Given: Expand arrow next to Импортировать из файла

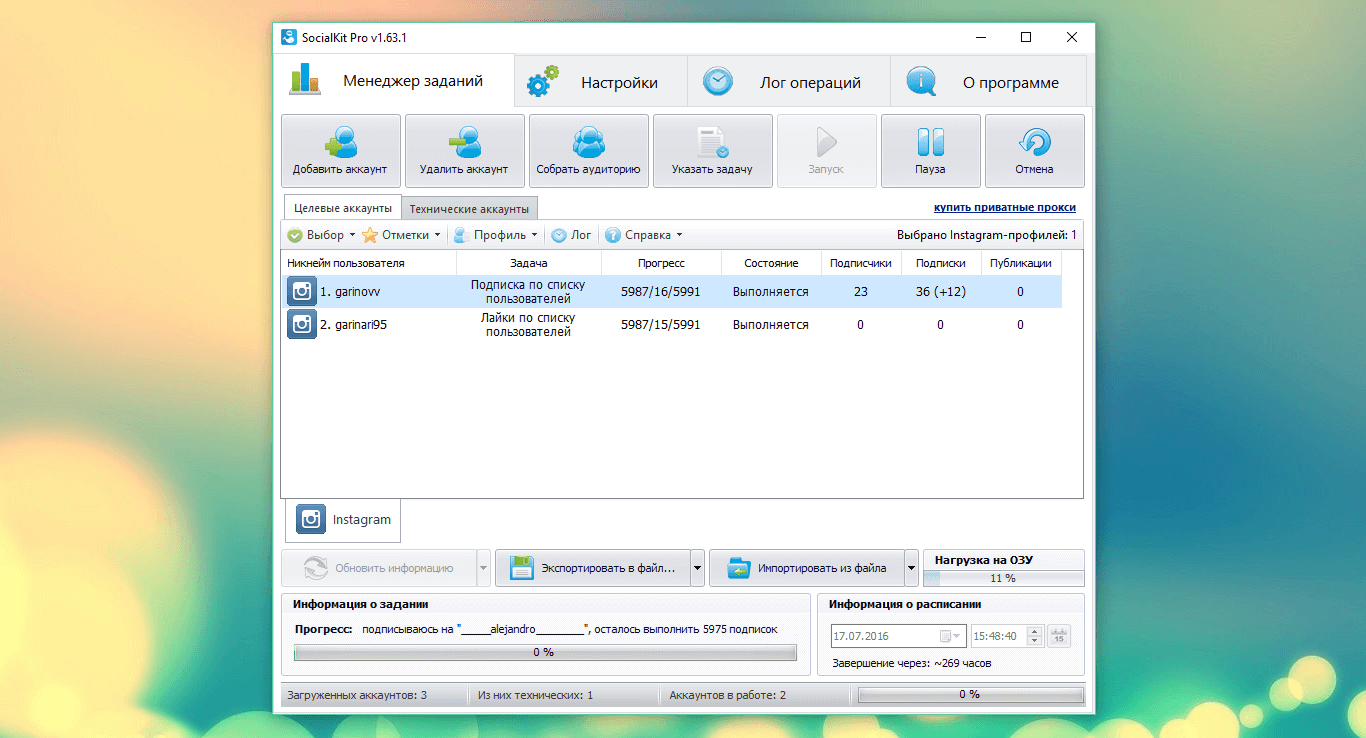Looking at the screenshot, I should point(911,568).
